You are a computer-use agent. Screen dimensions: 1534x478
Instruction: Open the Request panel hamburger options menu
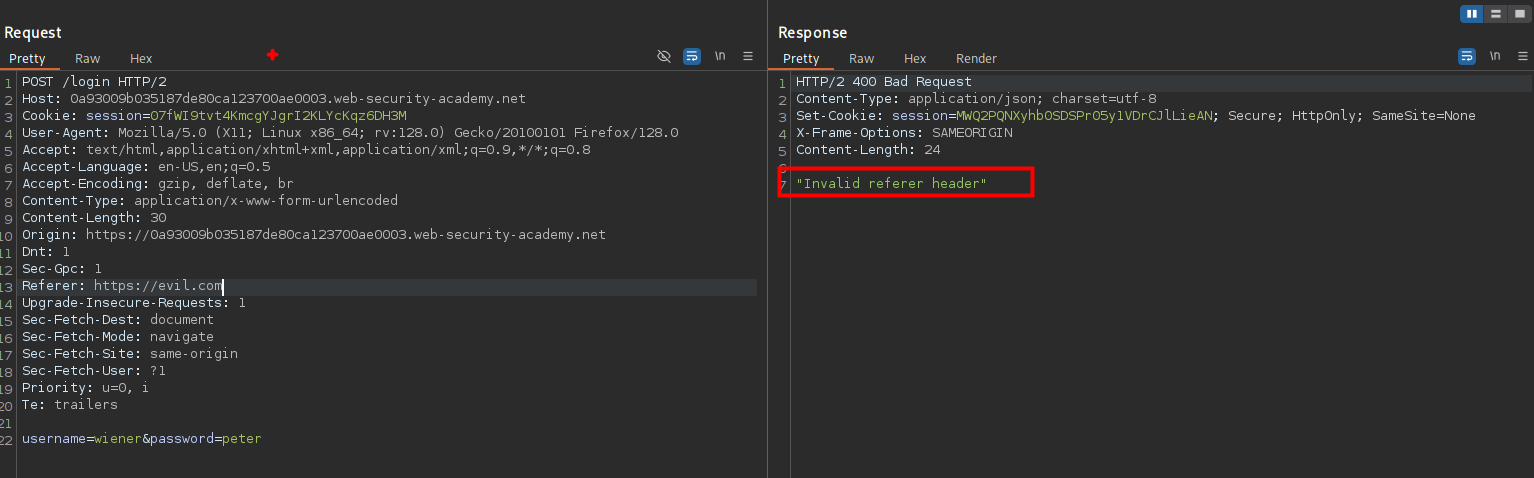[x=748, y=57]
